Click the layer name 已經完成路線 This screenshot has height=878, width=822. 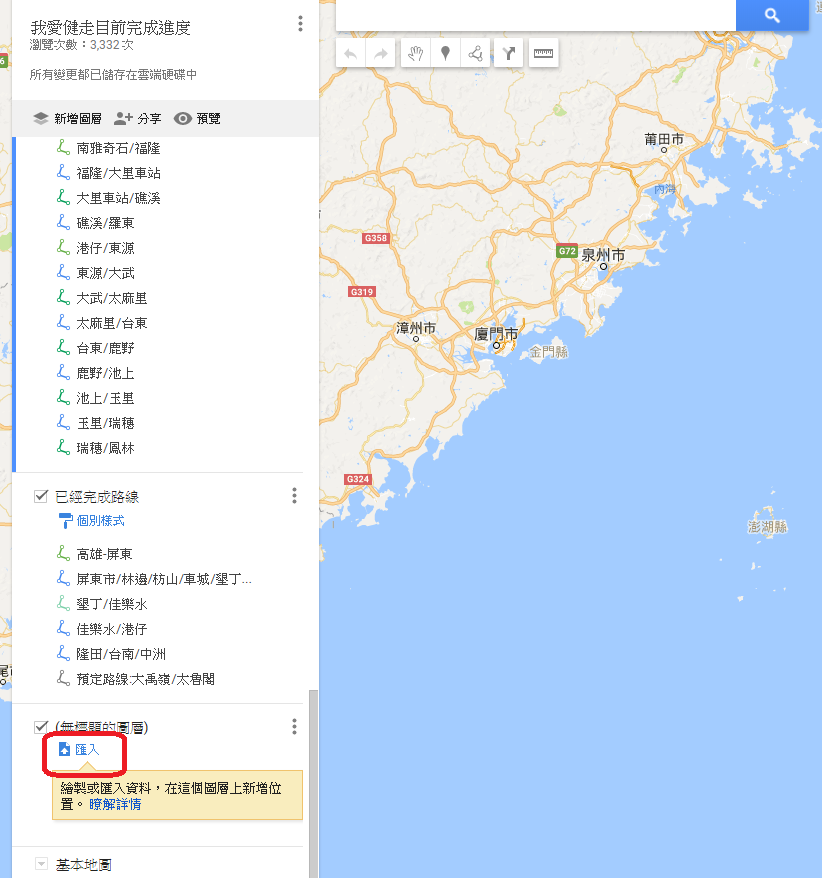(x=97, y=497)
